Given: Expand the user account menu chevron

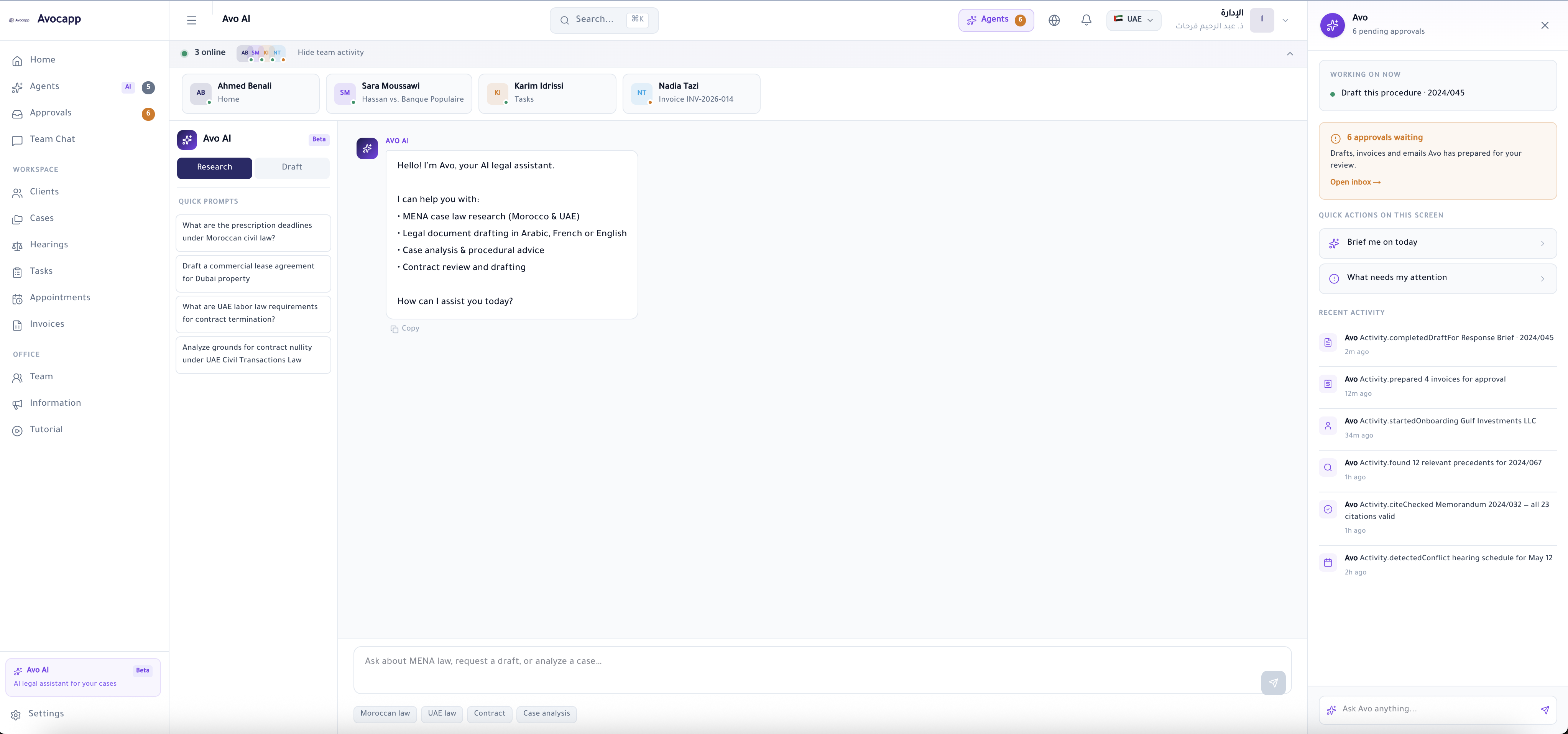Looking at the screenshot, I should tap(1285, 20).
